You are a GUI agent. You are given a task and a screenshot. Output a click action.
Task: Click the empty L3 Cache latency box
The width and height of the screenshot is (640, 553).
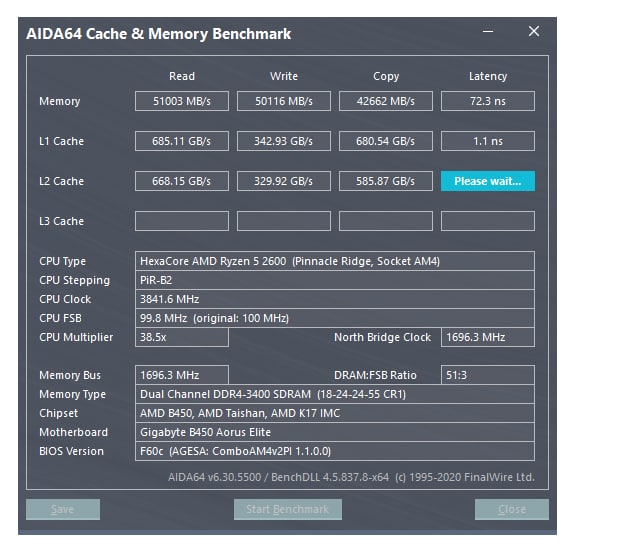[x=488, y=221]
